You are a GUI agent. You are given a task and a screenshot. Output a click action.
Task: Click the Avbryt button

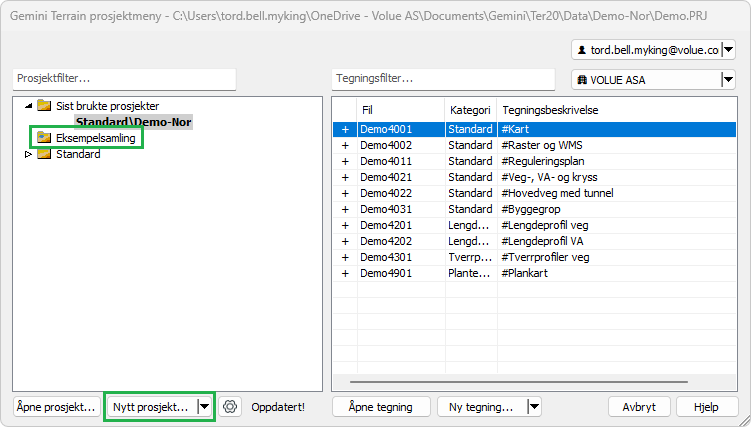pyautogui.click(x=638, y=407)
